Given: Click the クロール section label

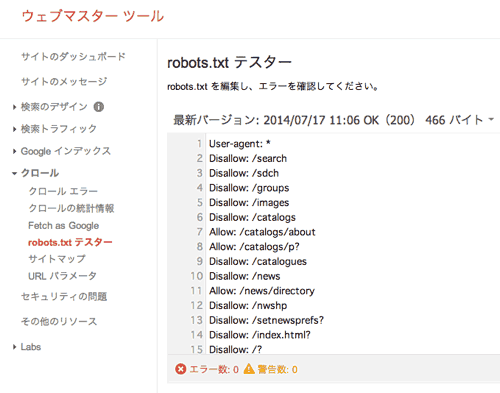Looking at the screenshot, I should pos(40,173).
